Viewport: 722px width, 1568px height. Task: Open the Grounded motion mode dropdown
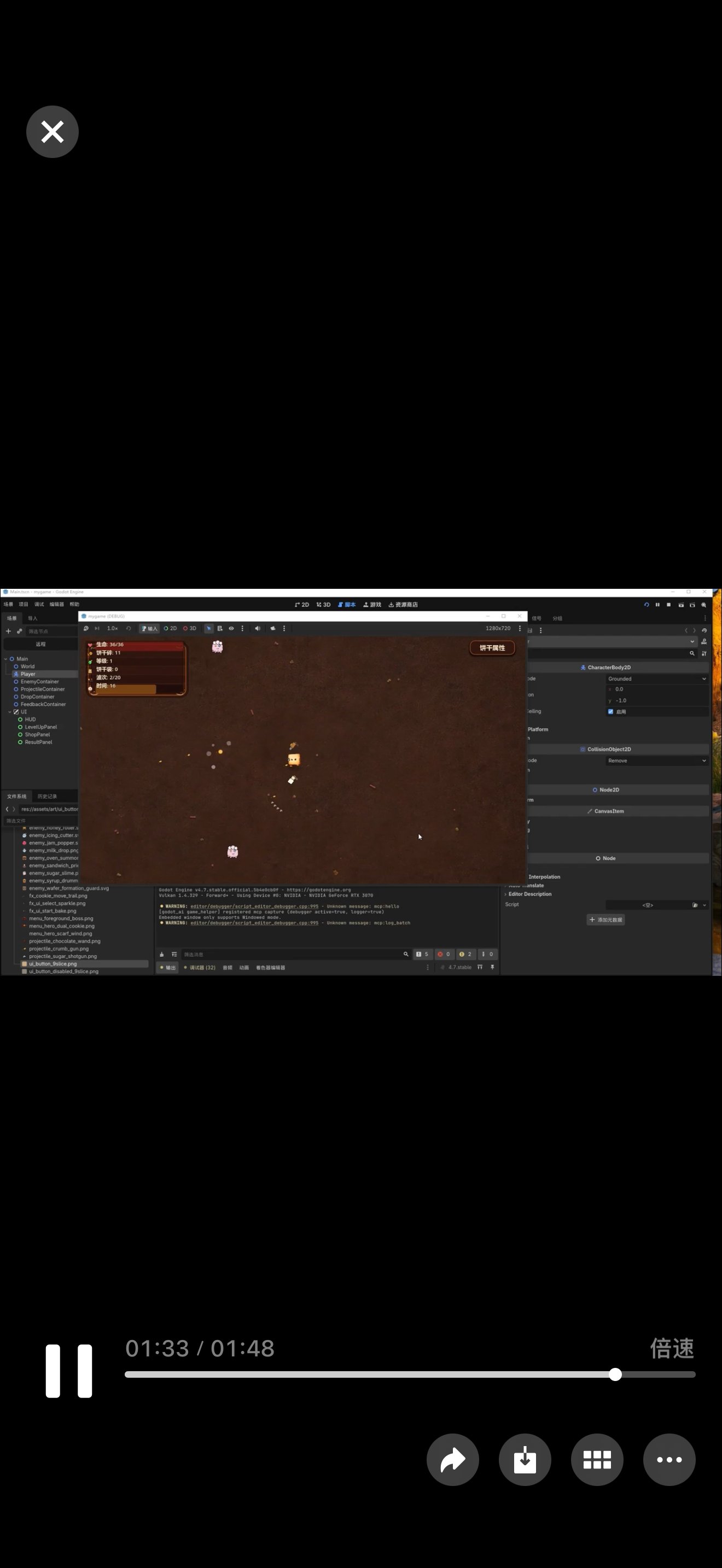point(657,678)
